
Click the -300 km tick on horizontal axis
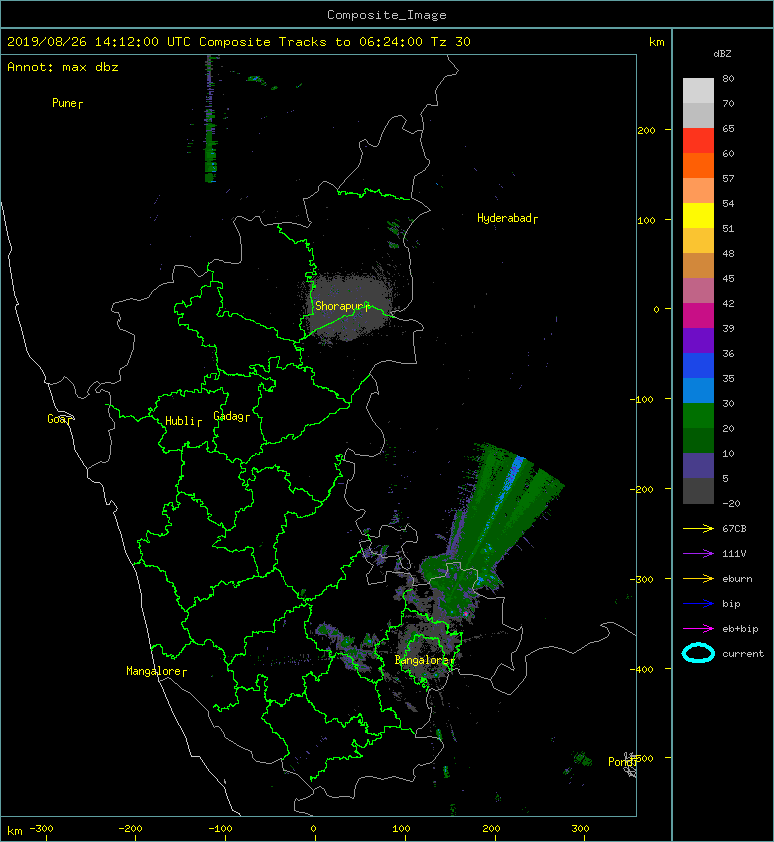(x=41, y=829)
